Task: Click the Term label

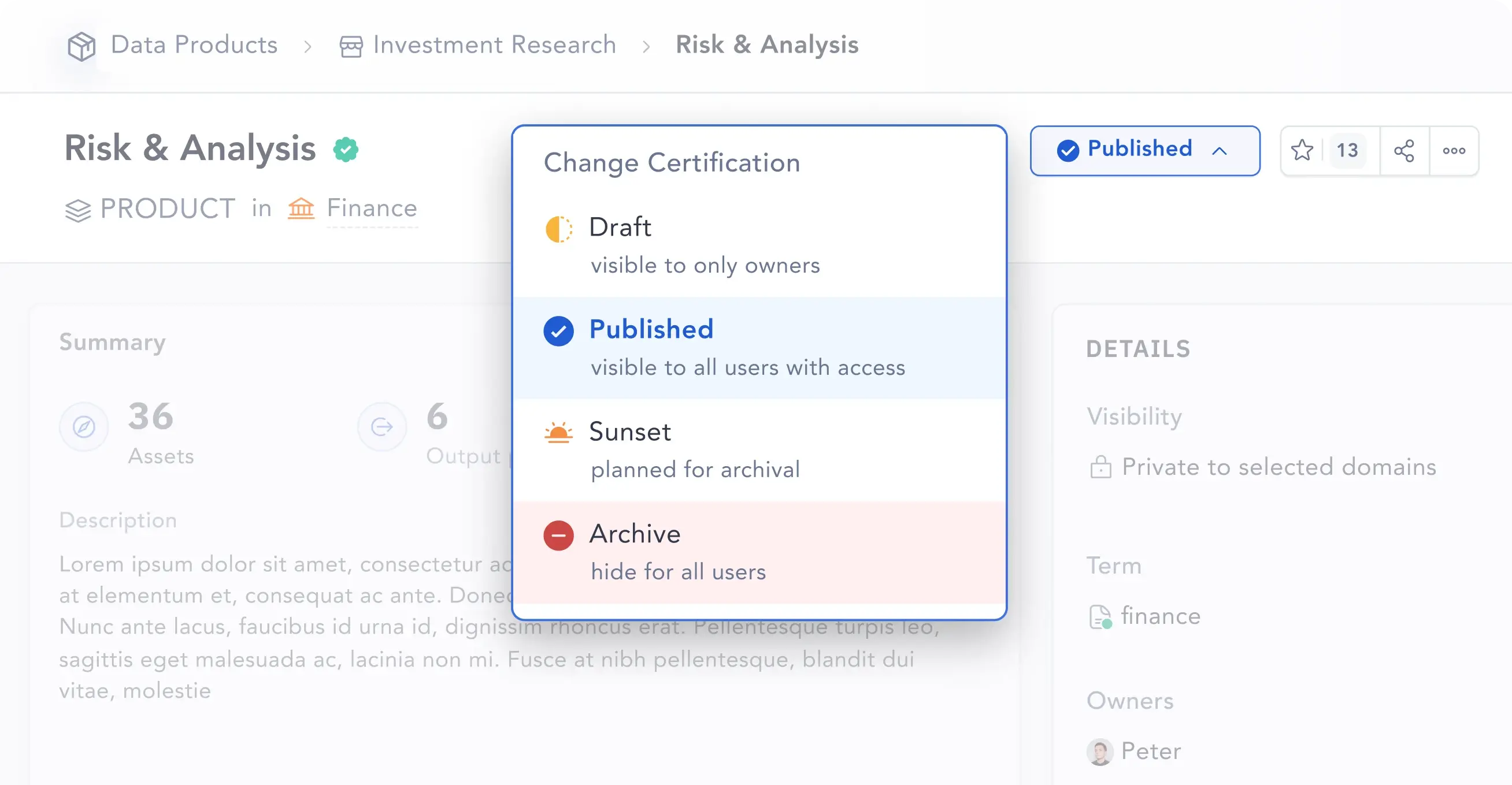Action: tap(1114, 566)
